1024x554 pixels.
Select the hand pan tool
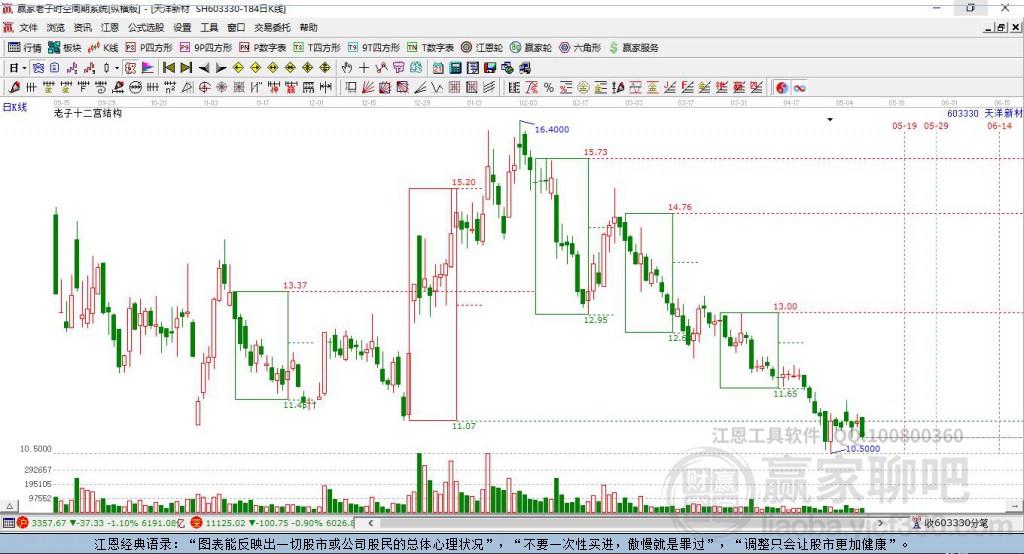[346, 68]
